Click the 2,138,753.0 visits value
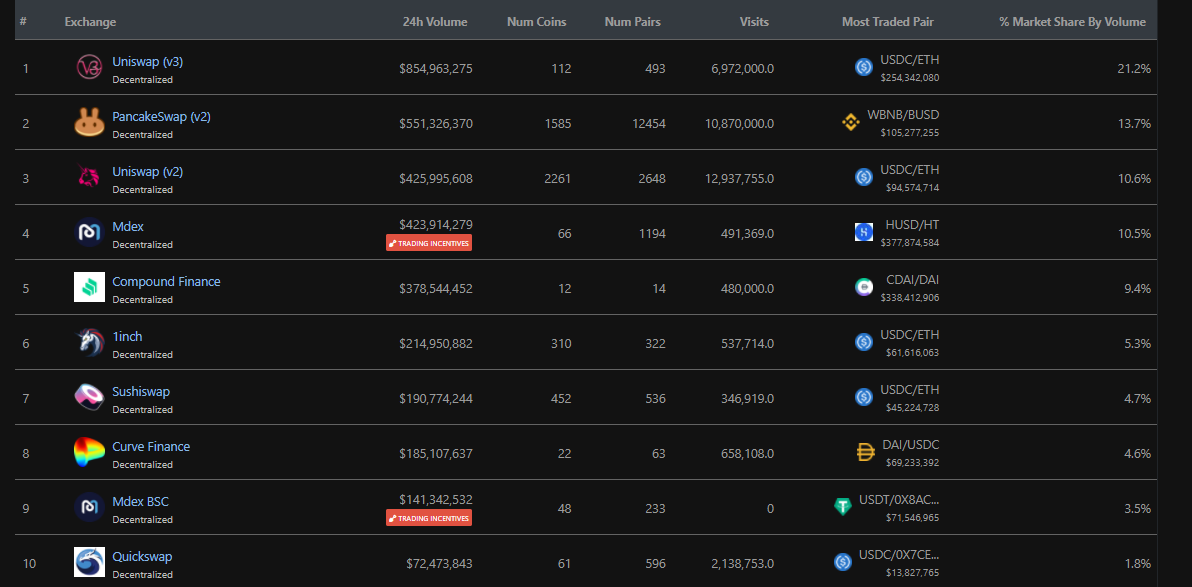The height and width of the screenshot is (587, 1192). click(x=743, y=563)
